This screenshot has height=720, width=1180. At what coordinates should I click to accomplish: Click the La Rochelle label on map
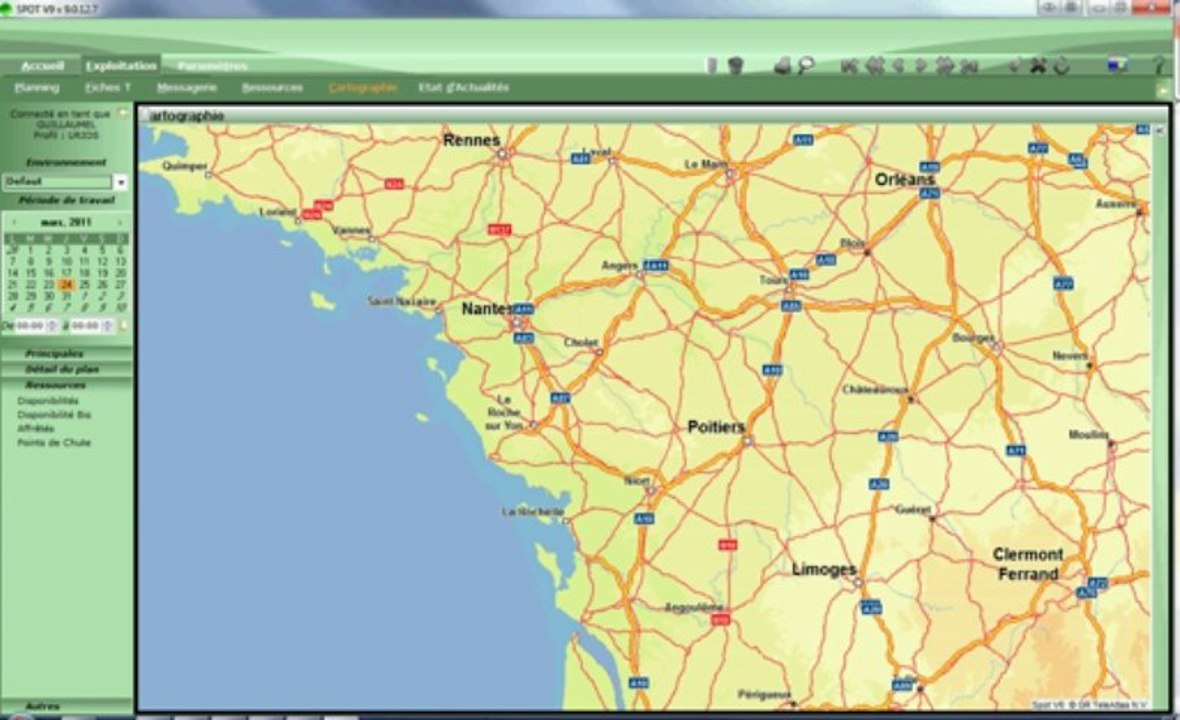click(x=533, y=512)
